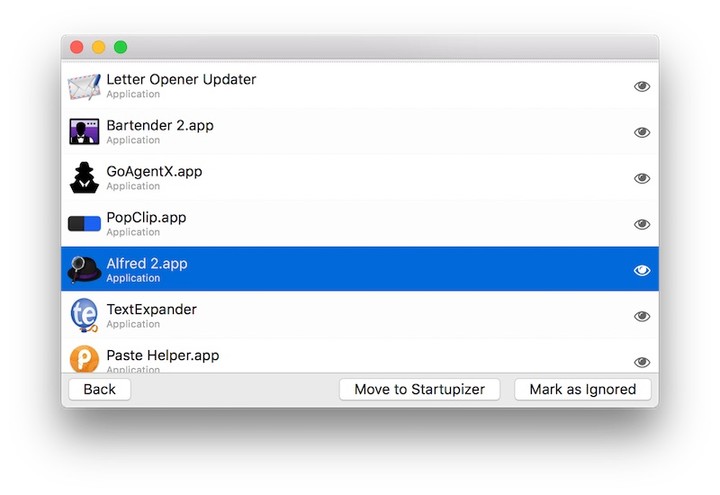Select the TextExpander row name
The height and width of the screenshot is (495, 720).
pyautogui.click(x=151, y=310)
